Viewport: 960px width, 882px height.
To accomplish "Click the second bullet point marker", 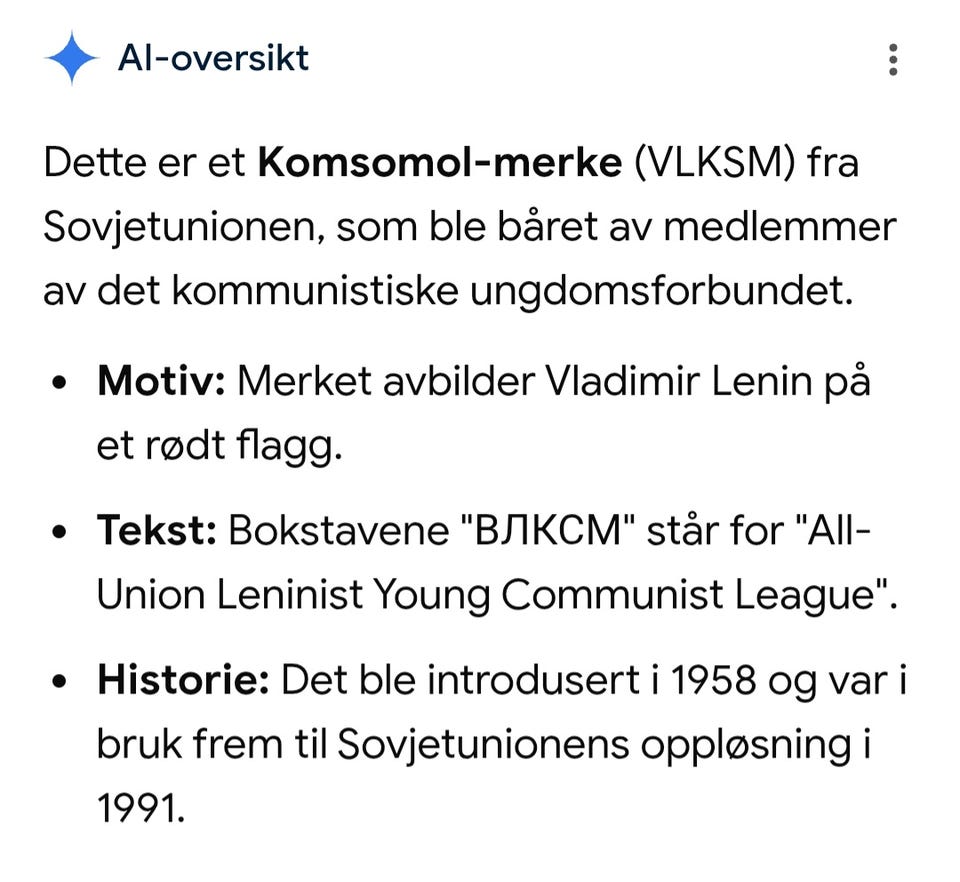I will pyautogui.click(x=59, y=532).
